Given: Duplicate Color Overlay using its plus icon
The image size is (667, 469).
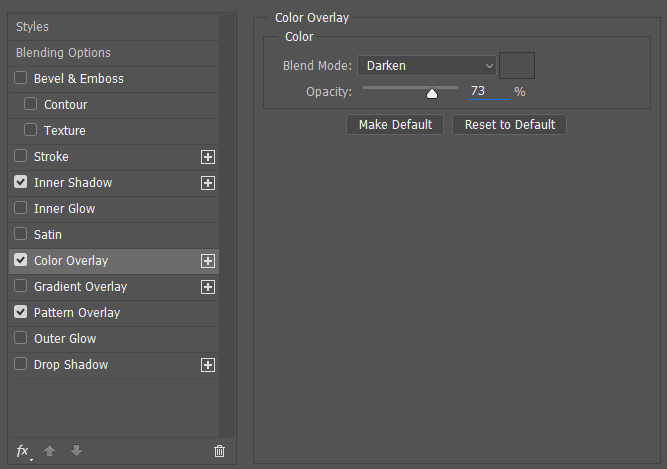Looking at the screenshot, I should [208, 261].
